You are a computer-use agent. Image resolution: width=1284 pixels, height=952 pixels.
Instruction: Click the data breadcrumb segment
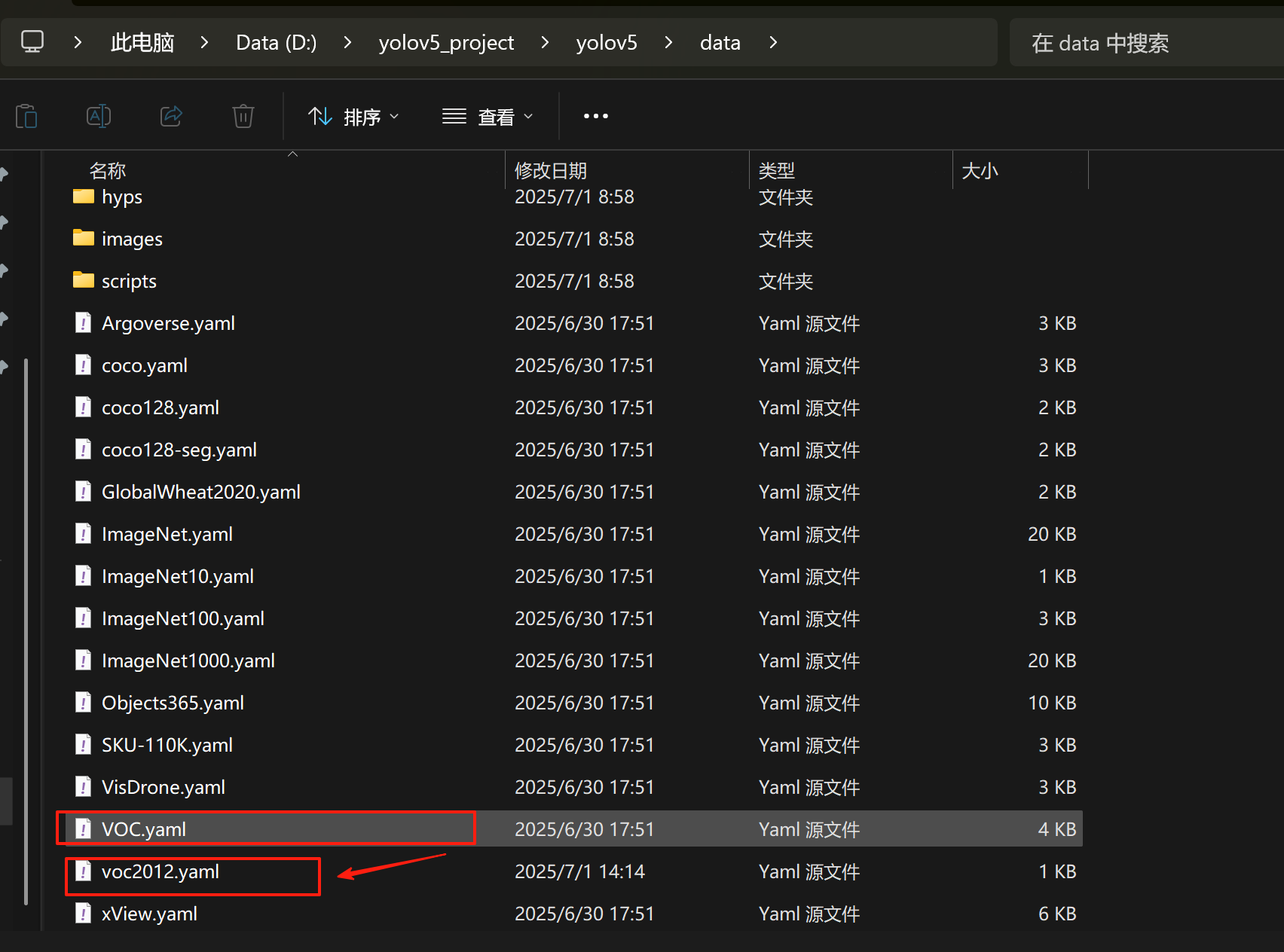(x=720, y=42)
